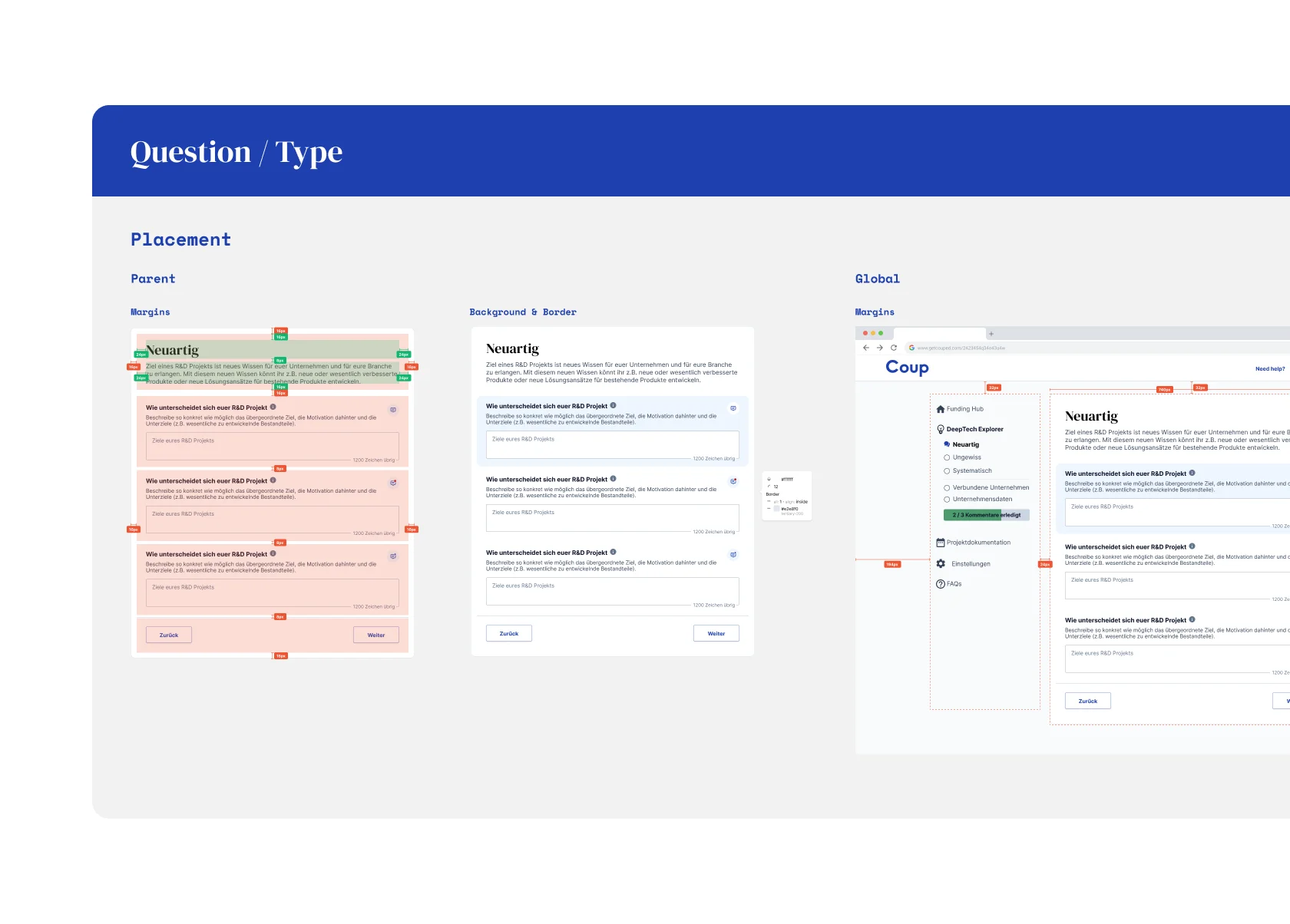Click the browser address bar URL
This screenshot has height=924, width=1290.
961,348
